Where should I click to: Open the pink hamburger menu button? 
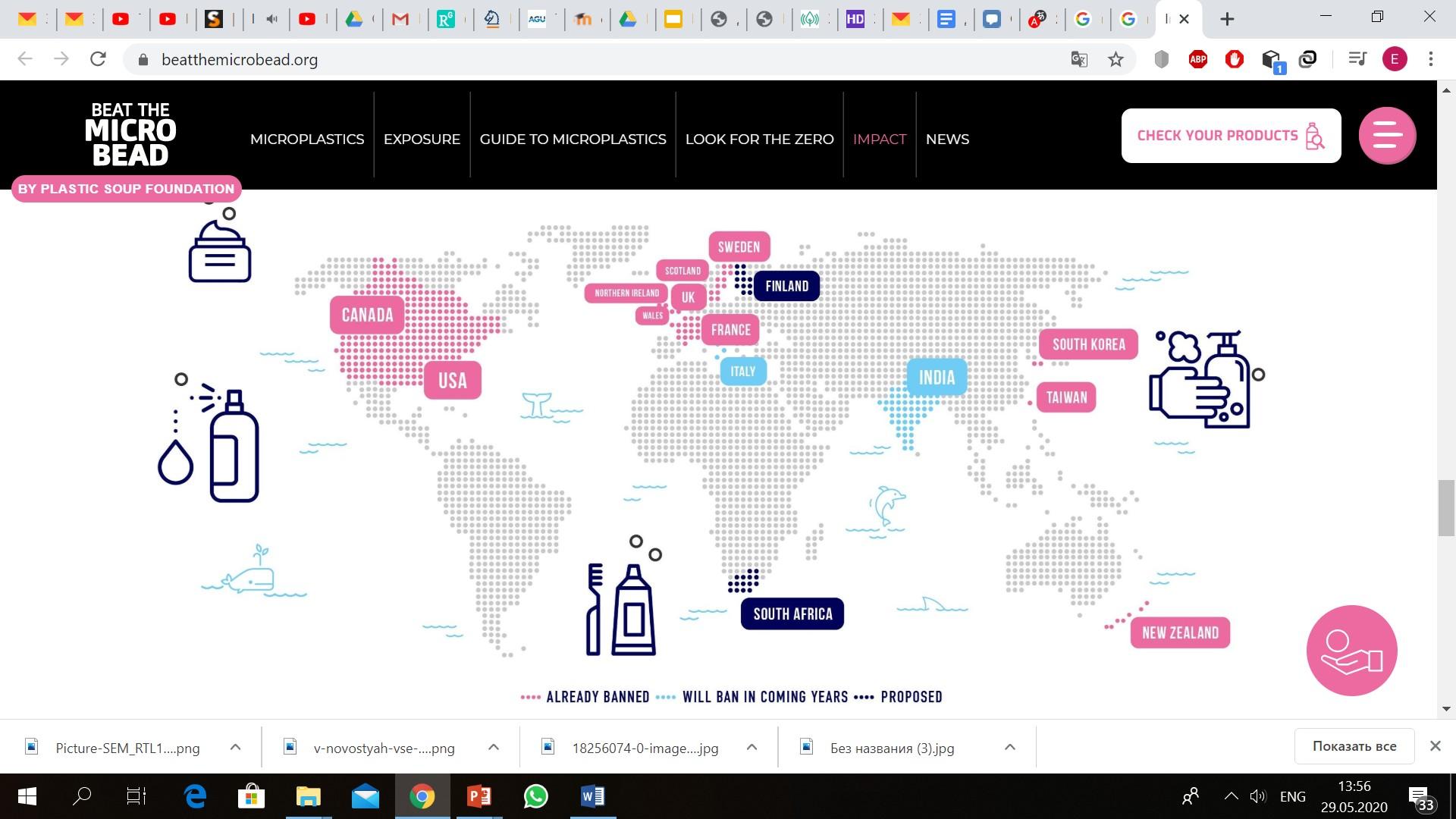[x=1386, y=136]
